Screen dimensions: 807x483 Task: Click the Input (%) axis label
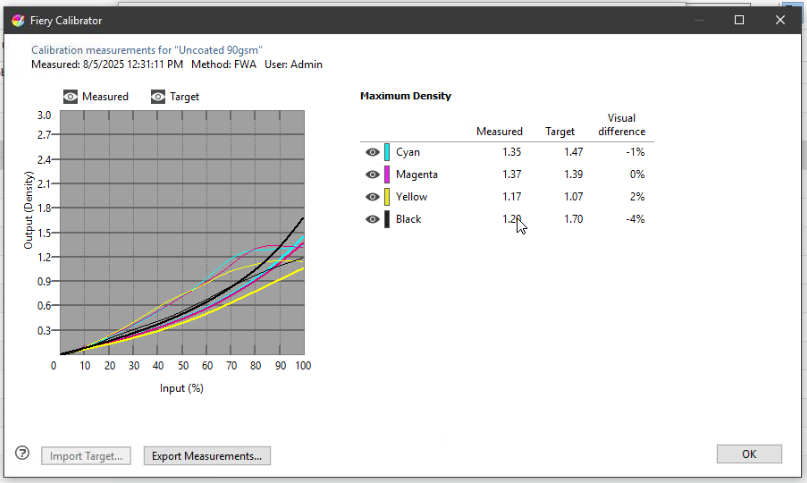point(182,388)
